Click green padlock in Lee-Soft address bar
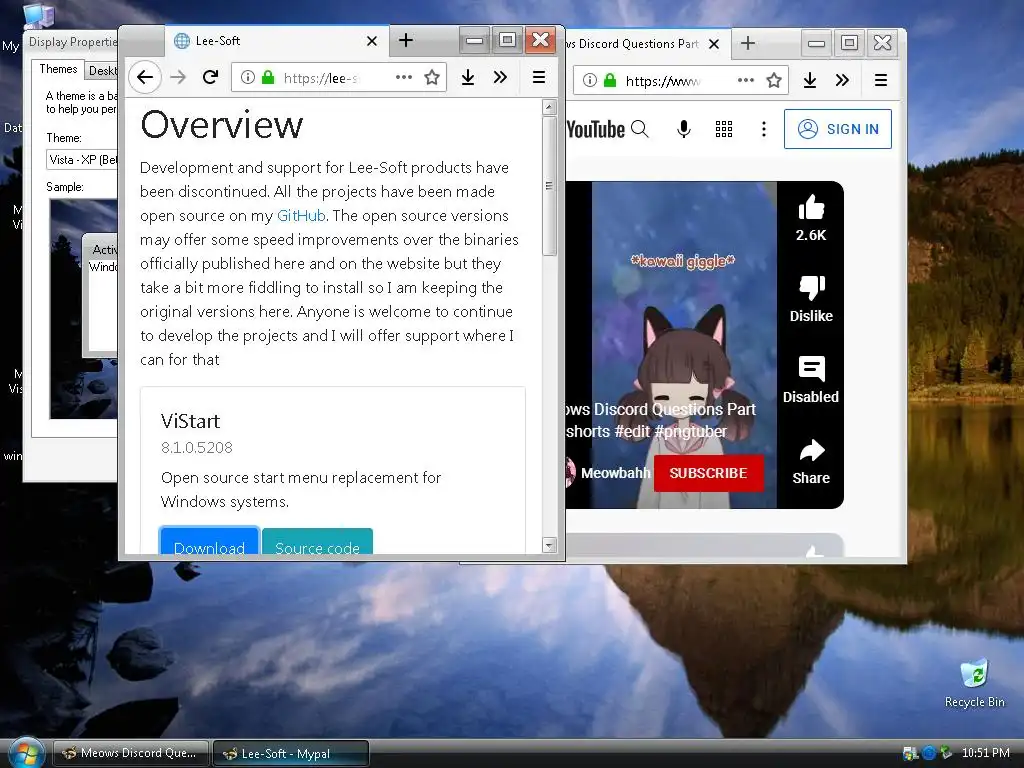 click(268, 78)
